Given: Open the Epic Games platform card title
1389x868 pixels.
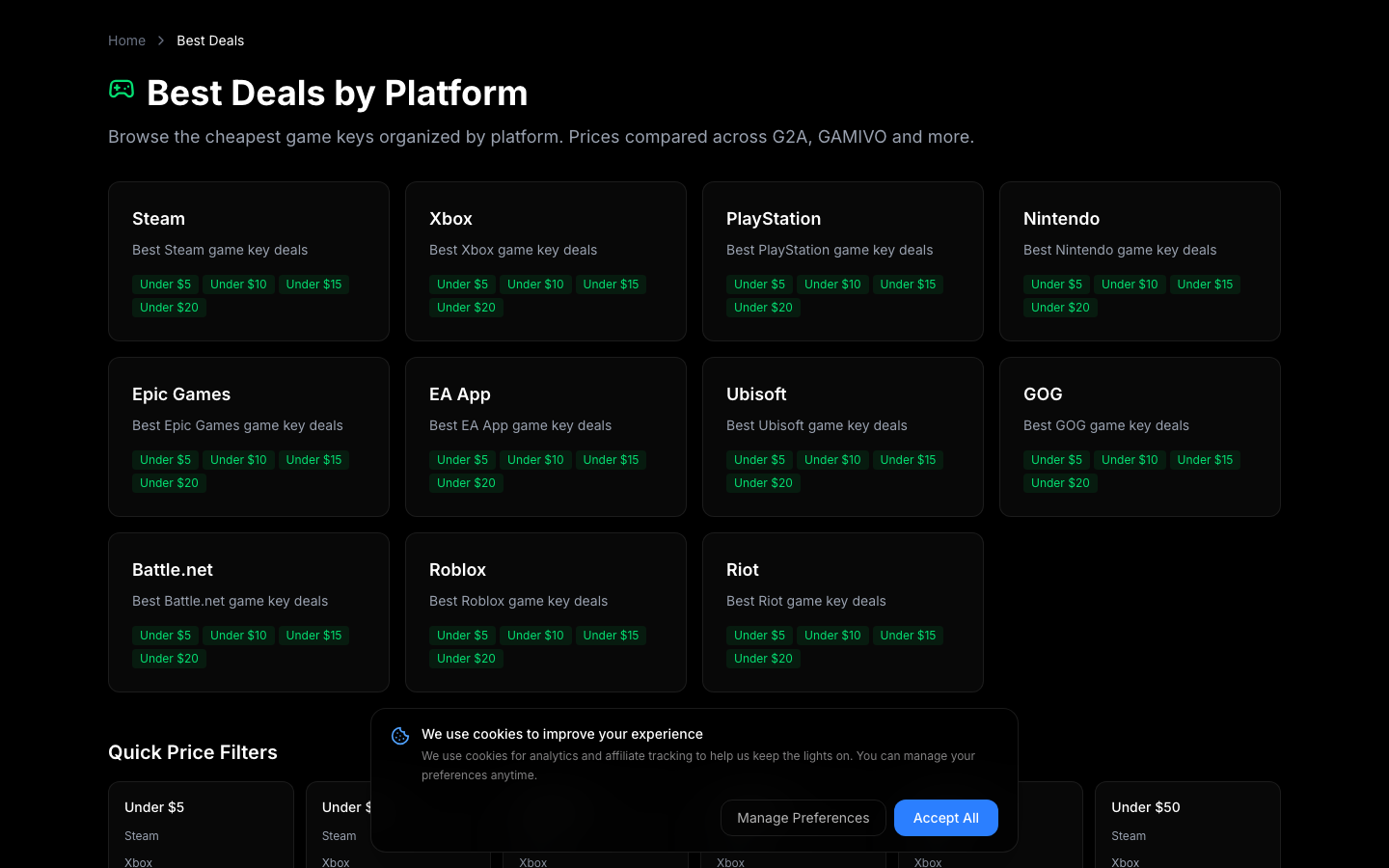Looking at the screenshot, I should point(181,394).
